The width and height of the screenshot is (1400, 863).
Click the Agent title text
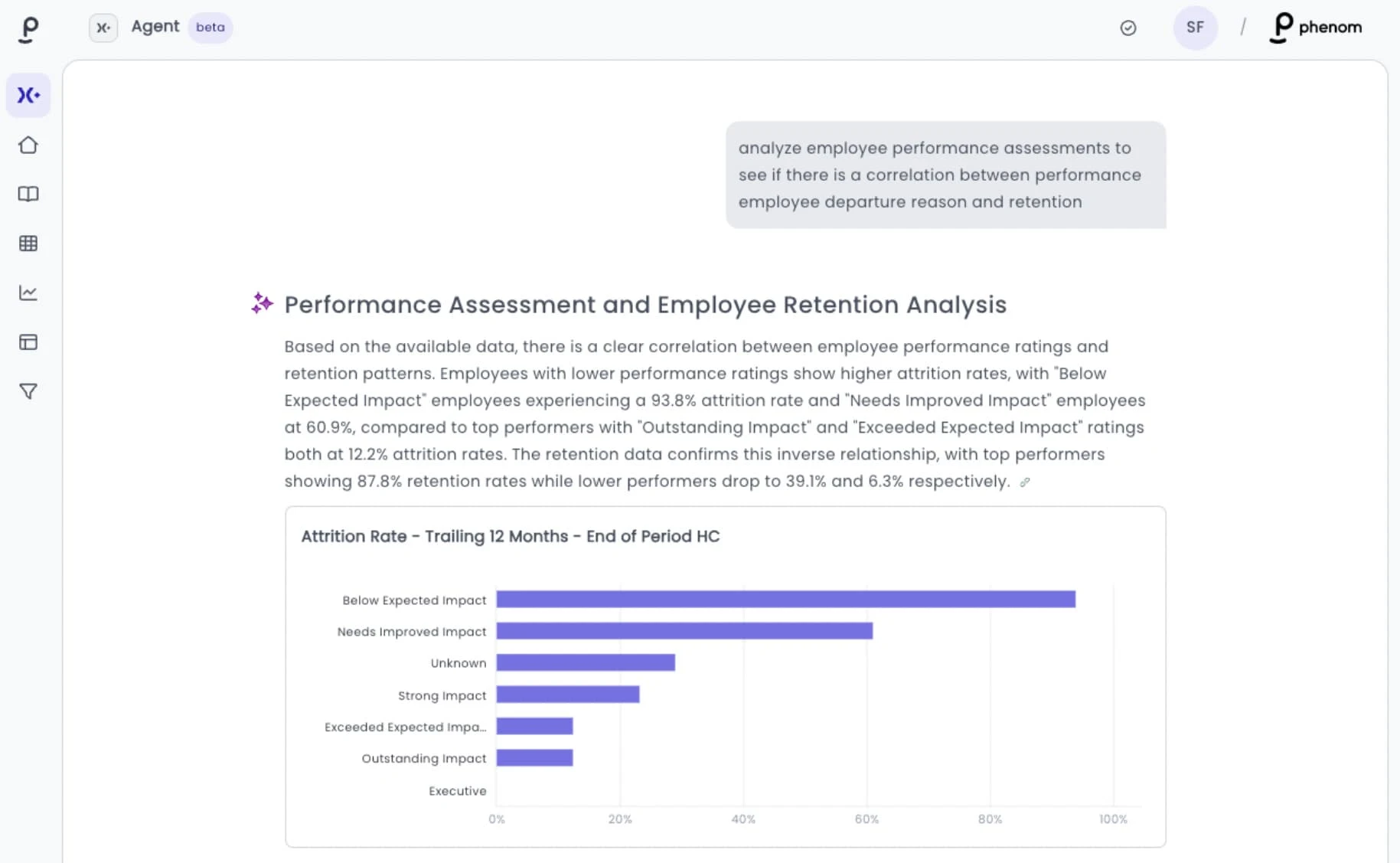(155, 27)
